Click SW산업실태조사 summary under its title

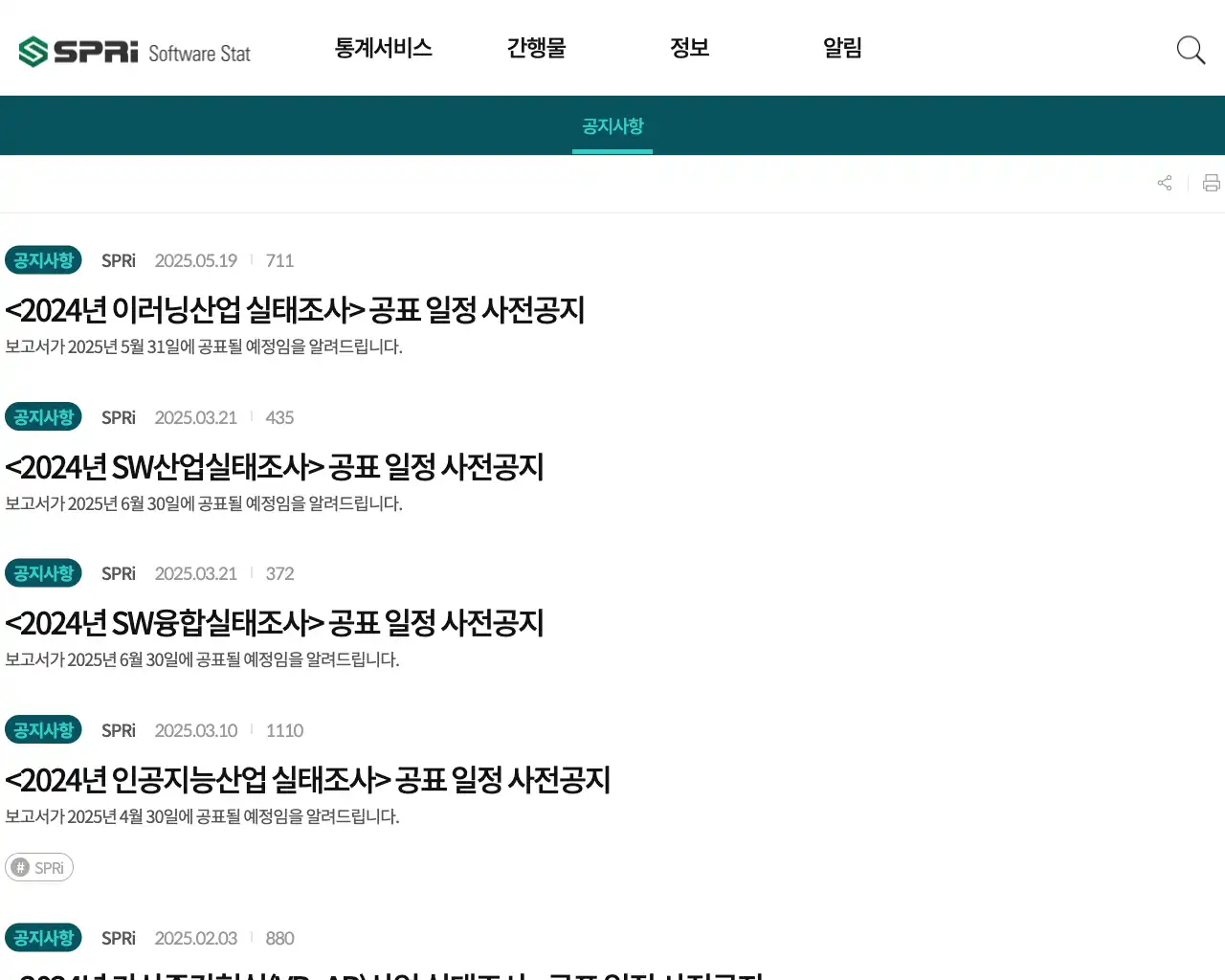coord(204,503)
